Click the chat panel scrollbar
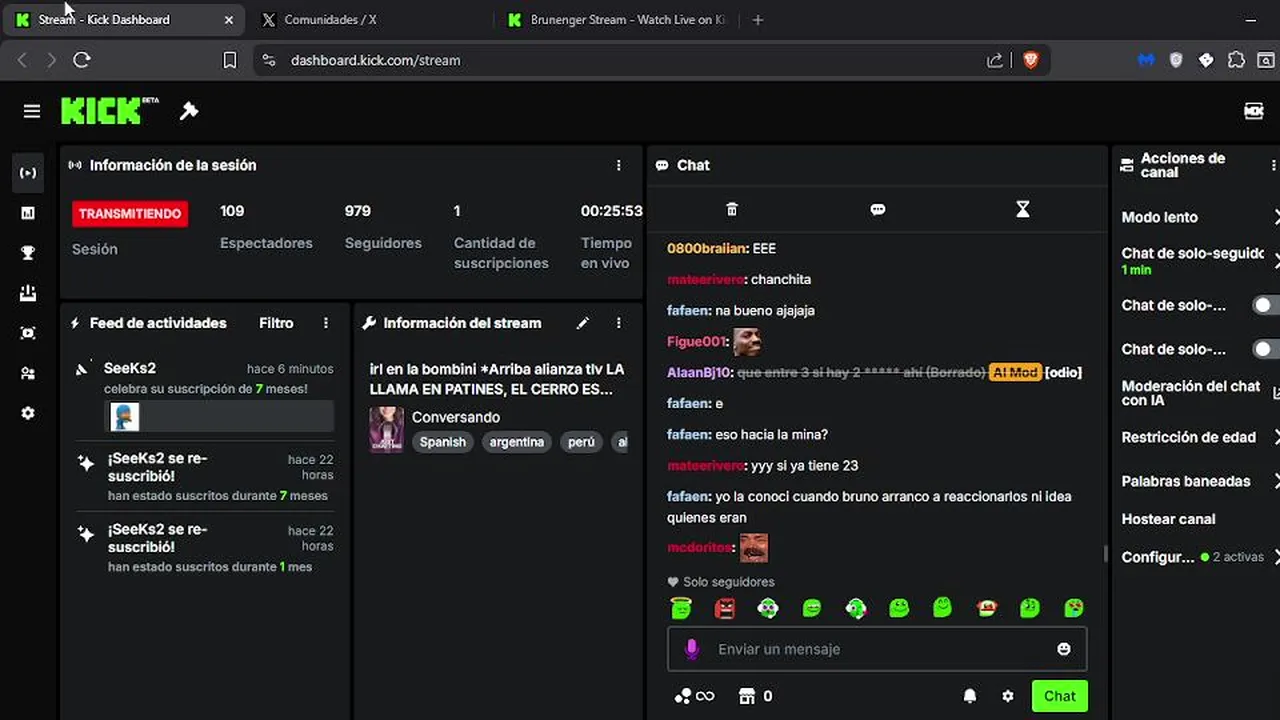 click(1105, 553)
